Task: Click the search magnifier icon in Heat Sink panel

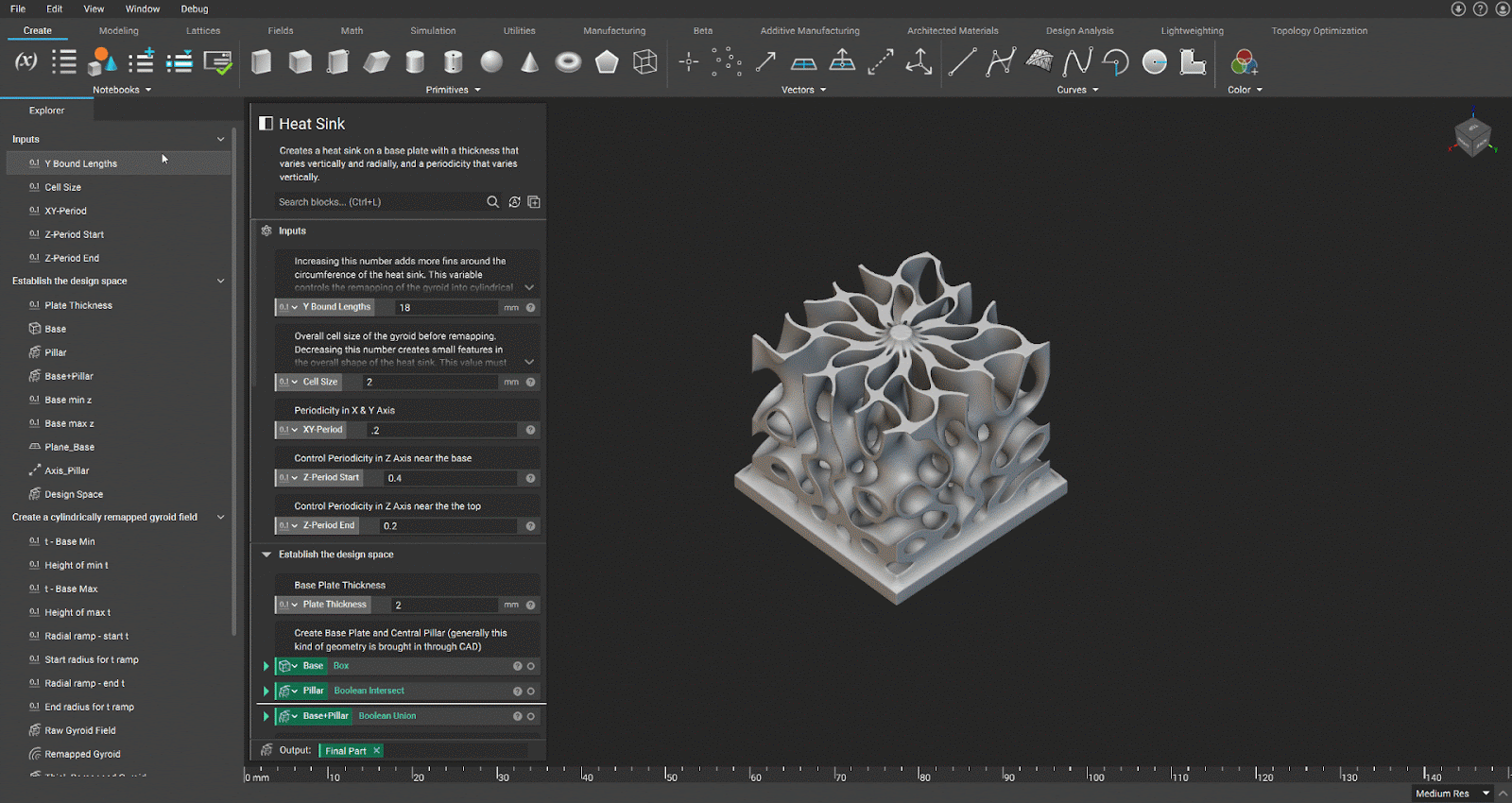Action: point(492,202)
